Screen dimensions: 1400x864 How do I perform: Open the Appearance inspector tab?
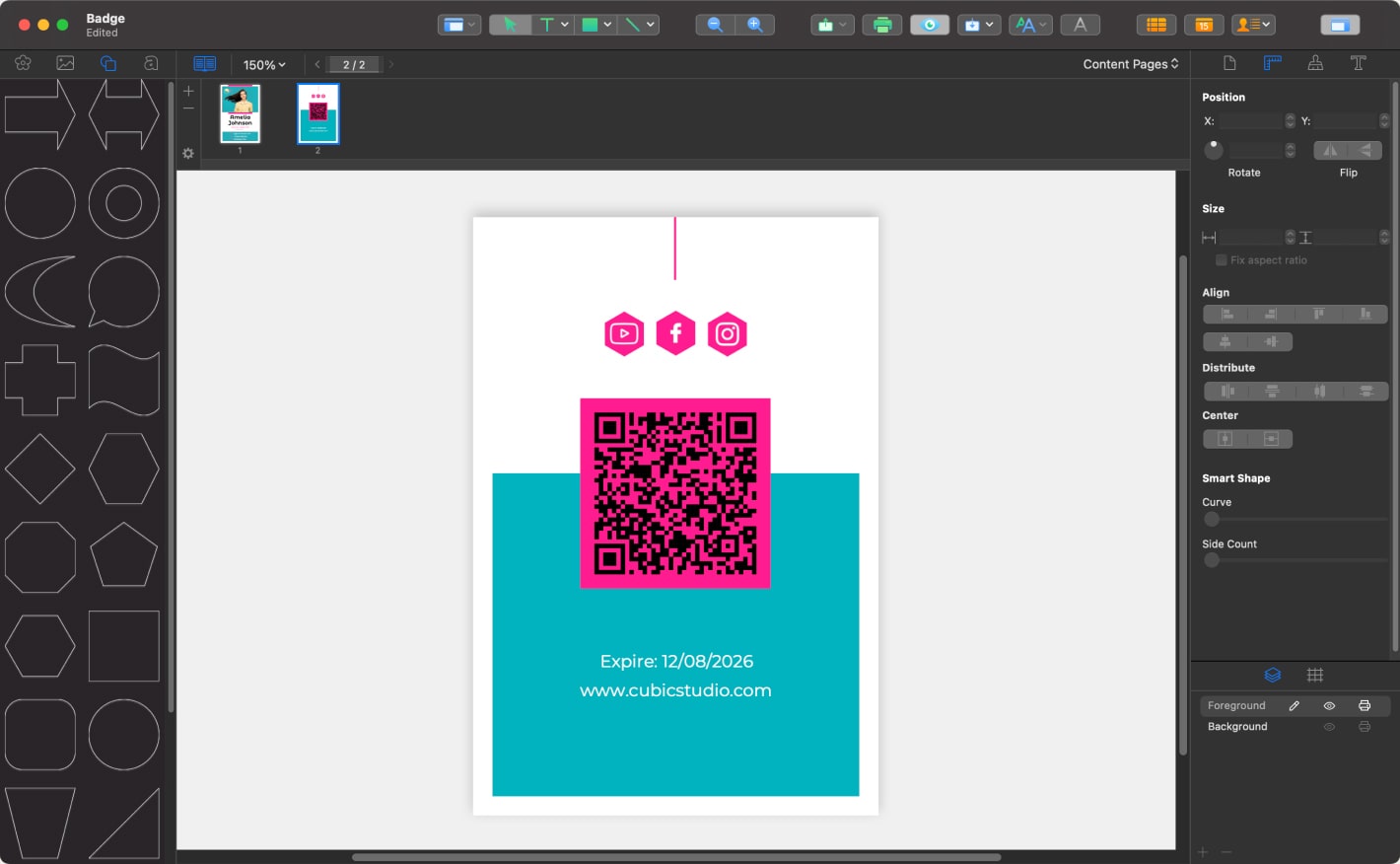point(1315,63)
